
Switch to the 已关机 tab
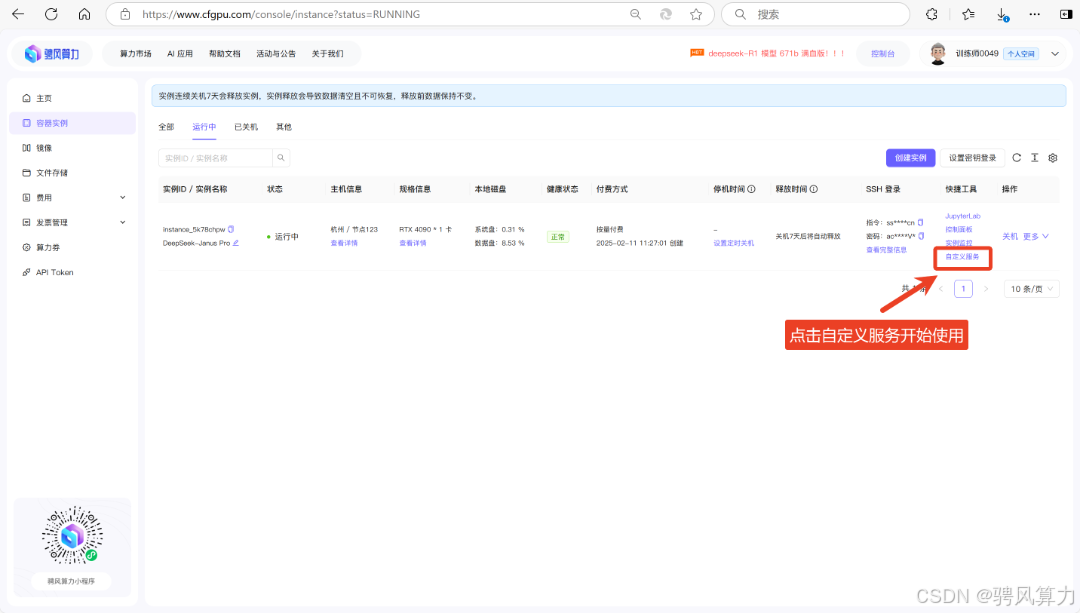[x=246, y=127]
